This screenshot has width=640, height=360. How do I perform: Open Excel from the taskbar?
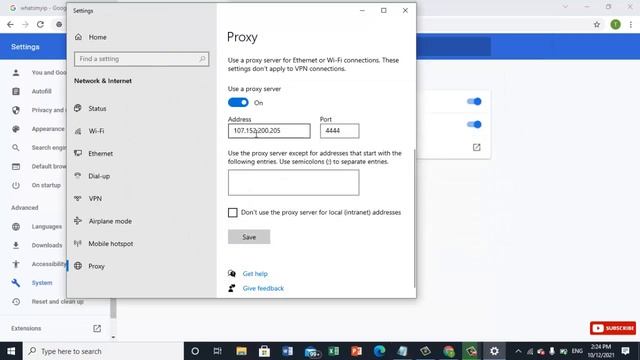pyautogui.click(x=333, y=351)
